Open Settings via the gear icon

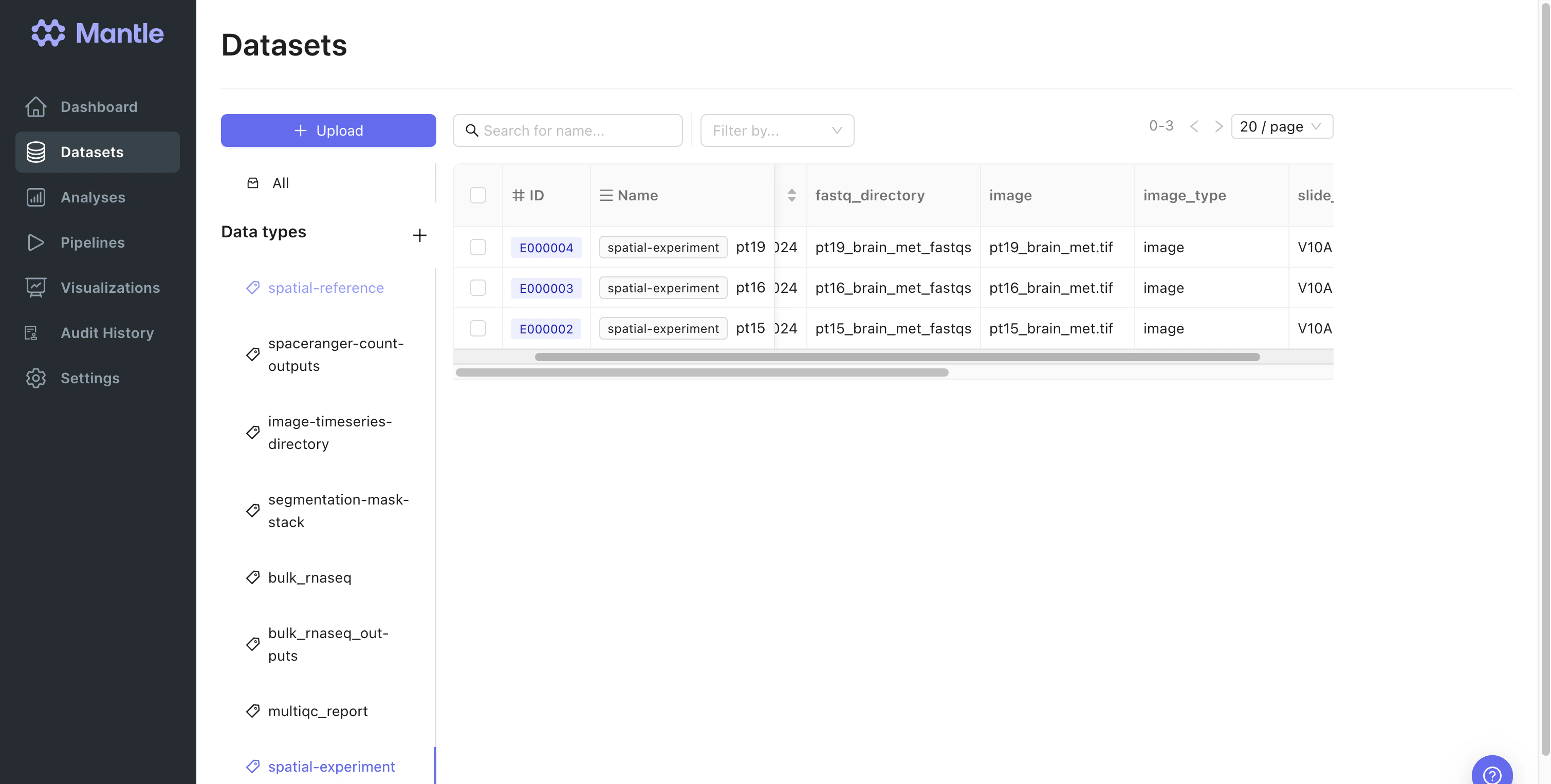click(35, 378)
